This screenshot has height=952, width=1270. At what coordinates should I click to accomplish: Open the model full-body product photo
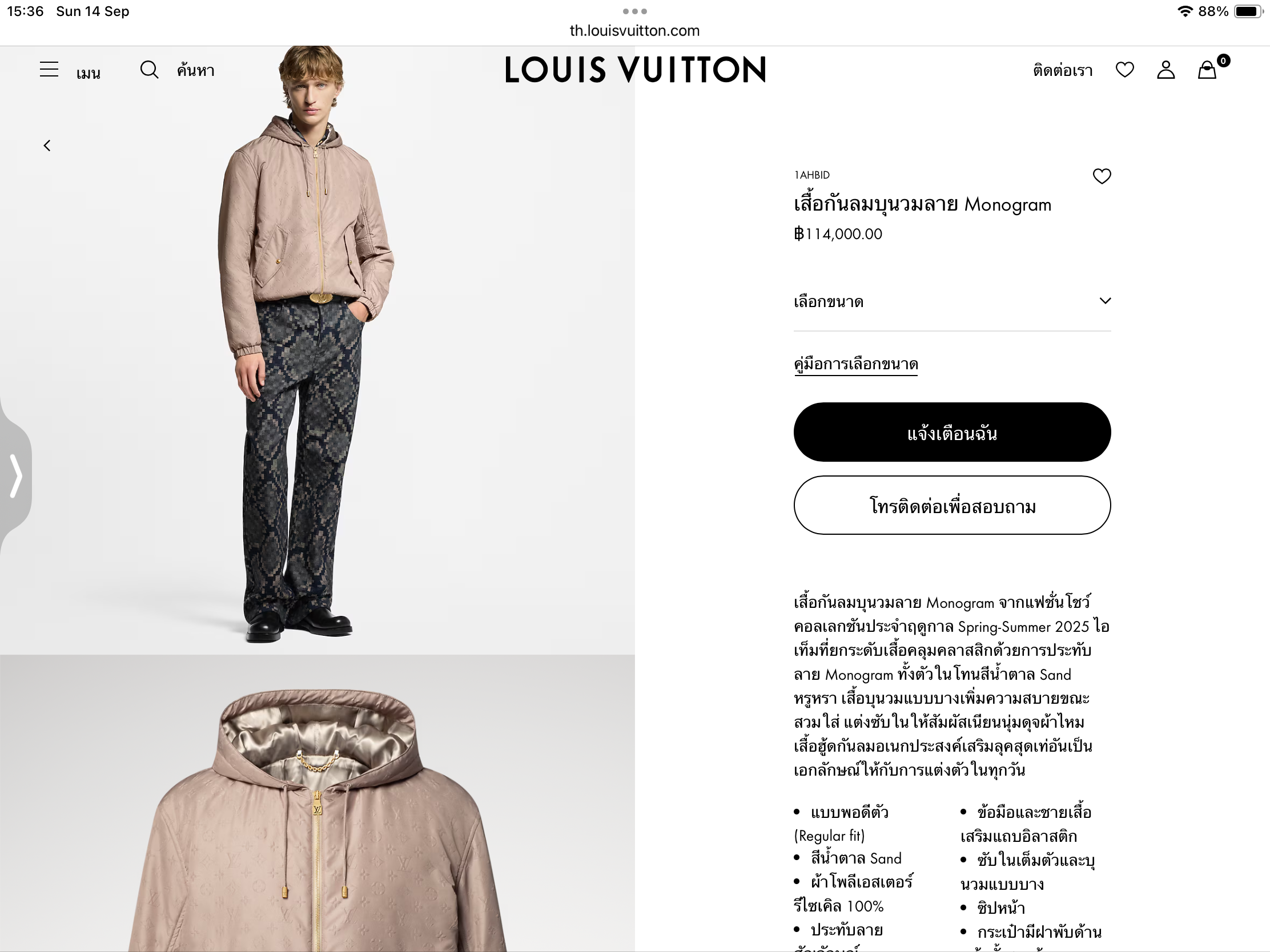click(317, 350)
